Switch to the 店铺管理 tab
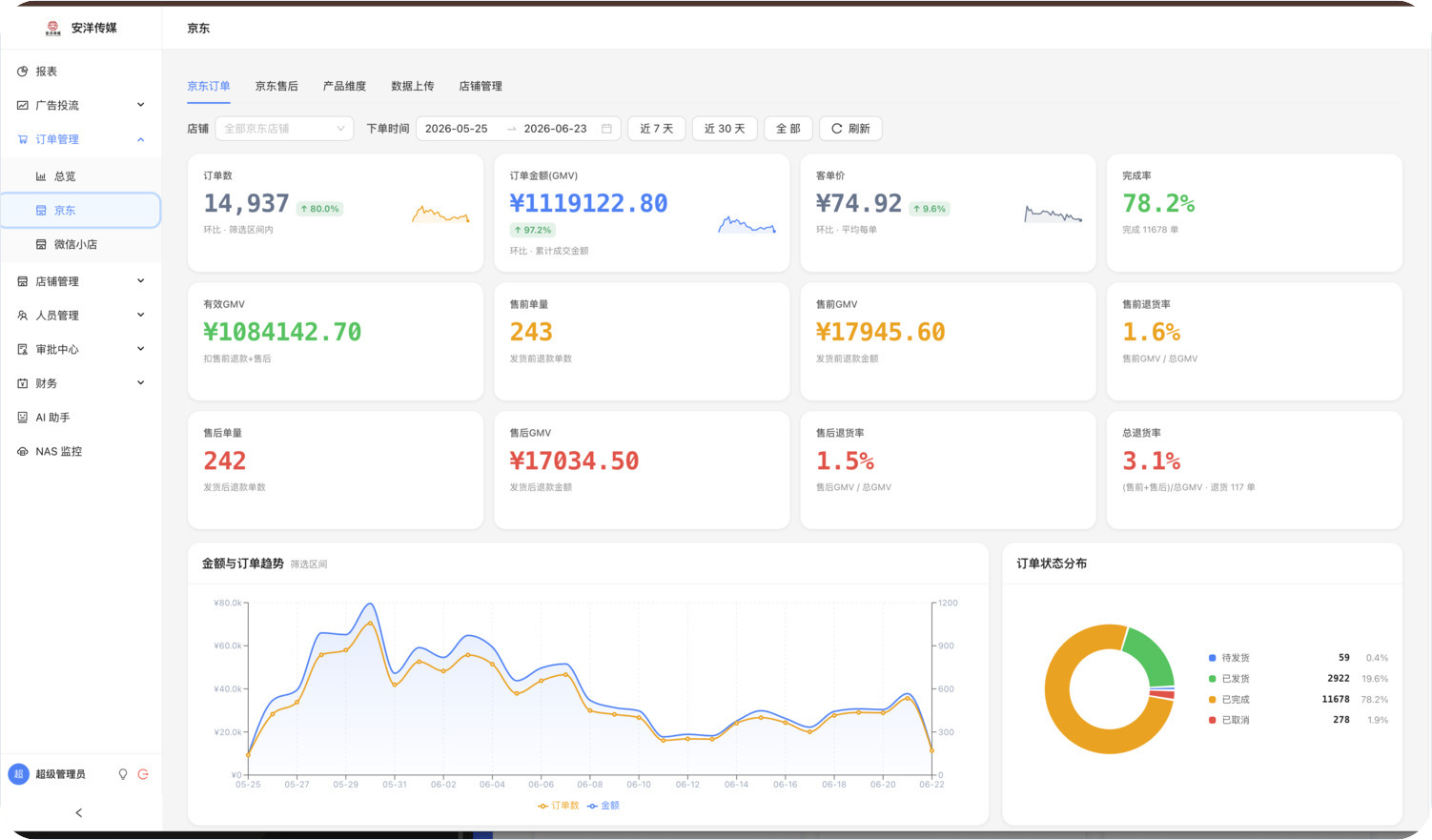 (481, 86)
